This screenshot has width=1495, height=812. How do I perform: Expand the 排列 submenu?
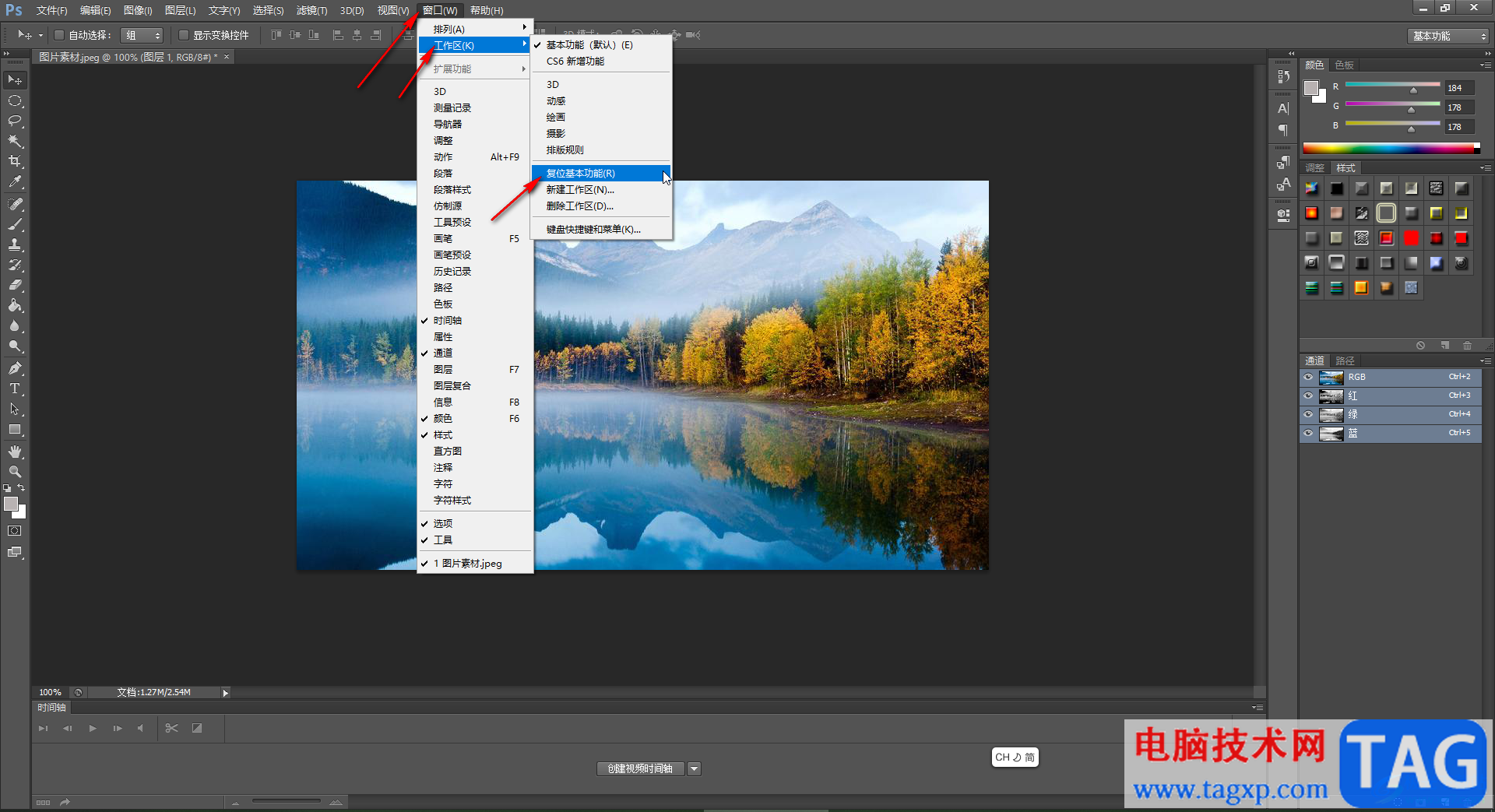(475, 29)
